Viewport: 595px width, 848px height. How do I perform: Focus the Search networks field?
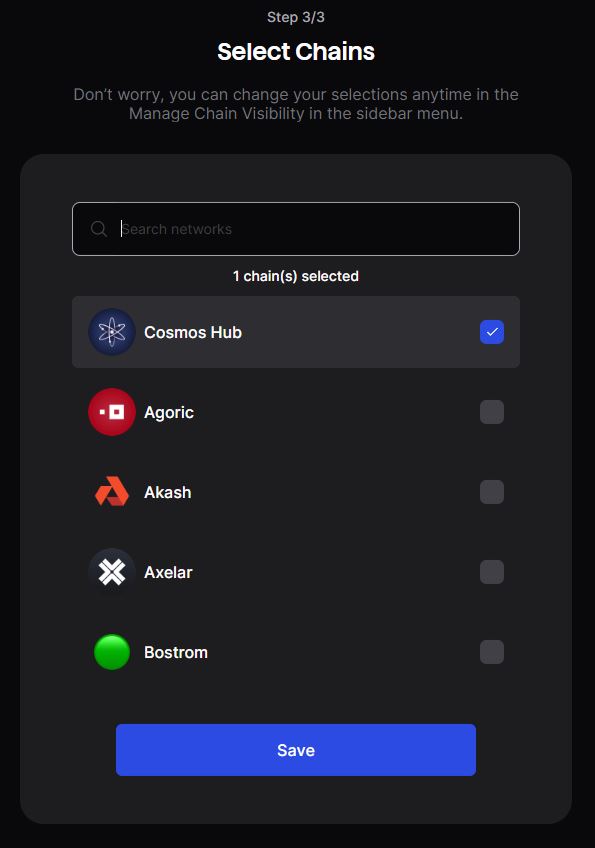coord(296,229)
